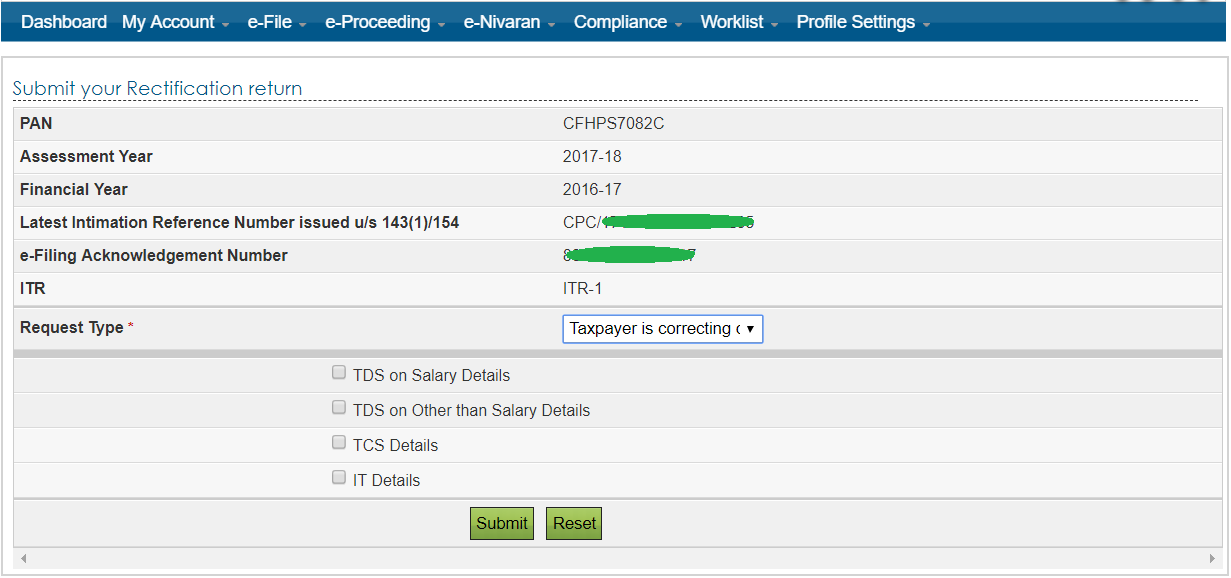
Task: Click the Reset button
Action: click(x=573, y=523)
